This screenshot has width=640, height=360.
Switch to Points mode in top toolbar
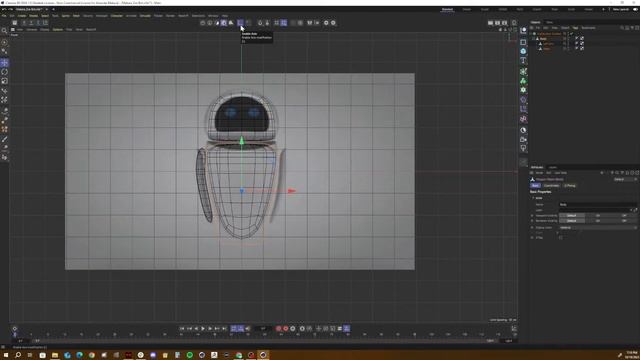click(x=203, y=23)
